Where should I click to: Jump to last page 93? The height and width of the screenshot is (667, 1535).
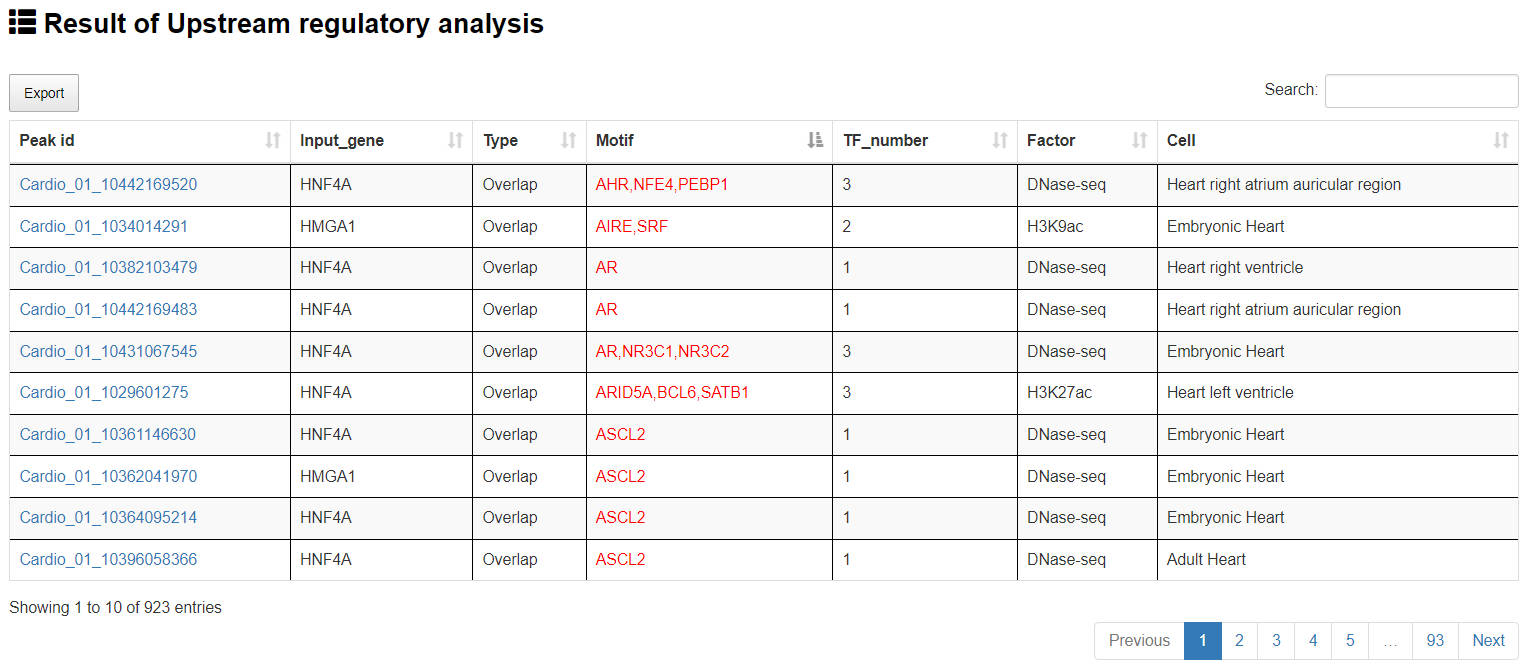(x=1435, y=641)
